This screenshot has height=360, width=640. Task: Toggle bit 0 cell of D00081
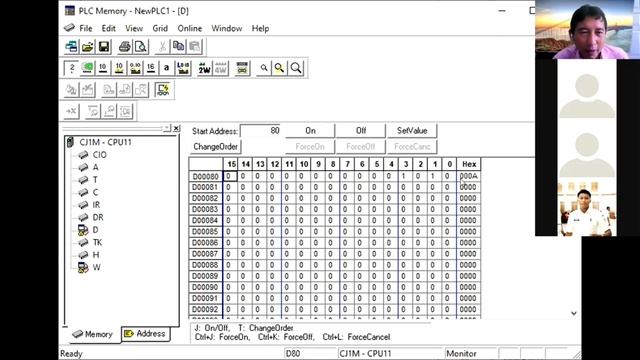click(449, 187)
